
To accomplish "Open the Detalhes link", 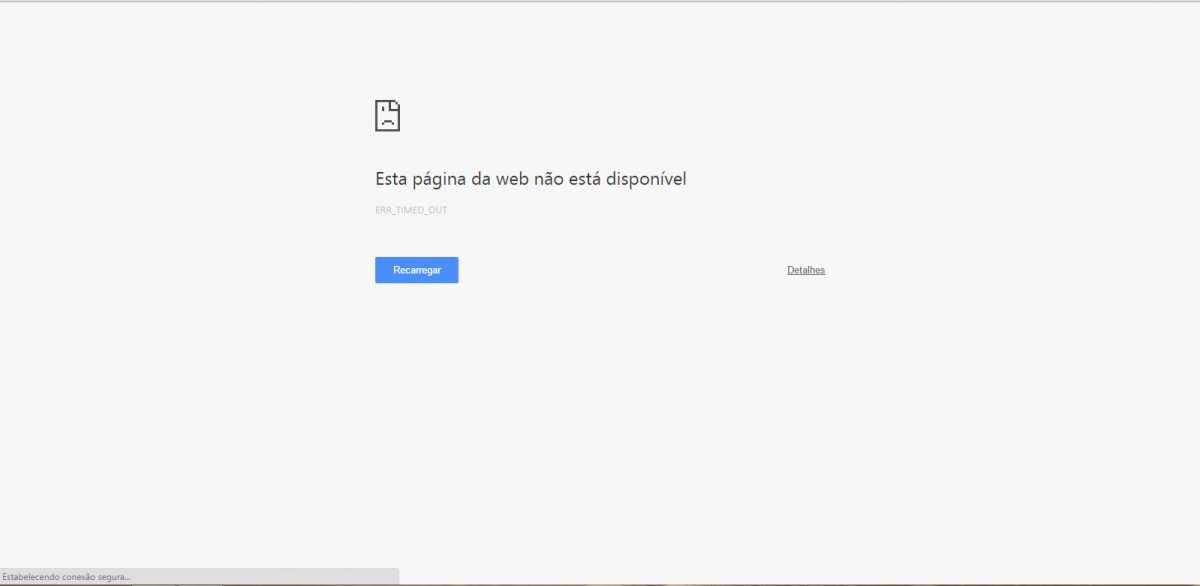I will (x=806, y=270).
